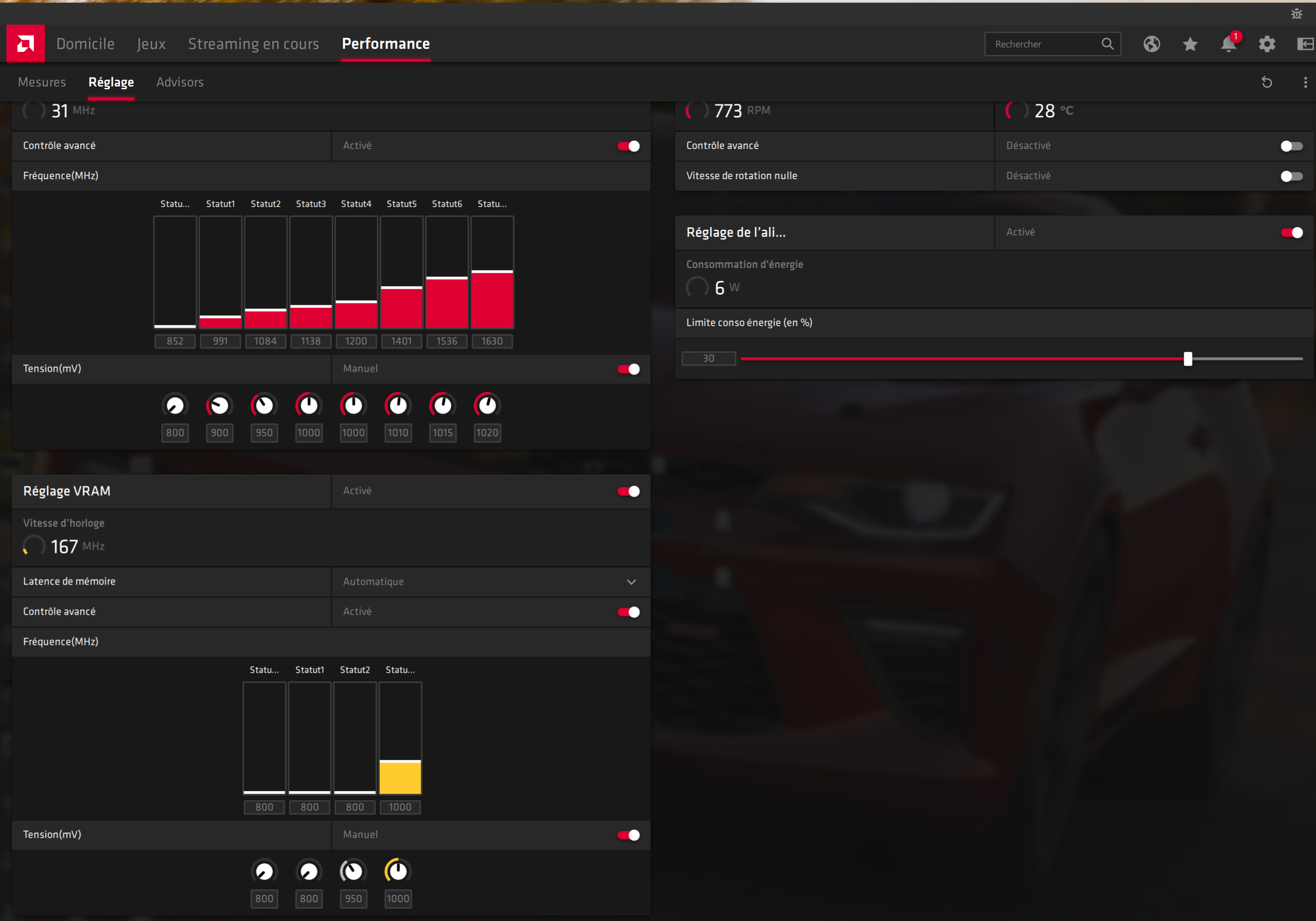Screen dimensions: 1316x921
Task: Open the Jeux menu tab
Action: [152, 44]
